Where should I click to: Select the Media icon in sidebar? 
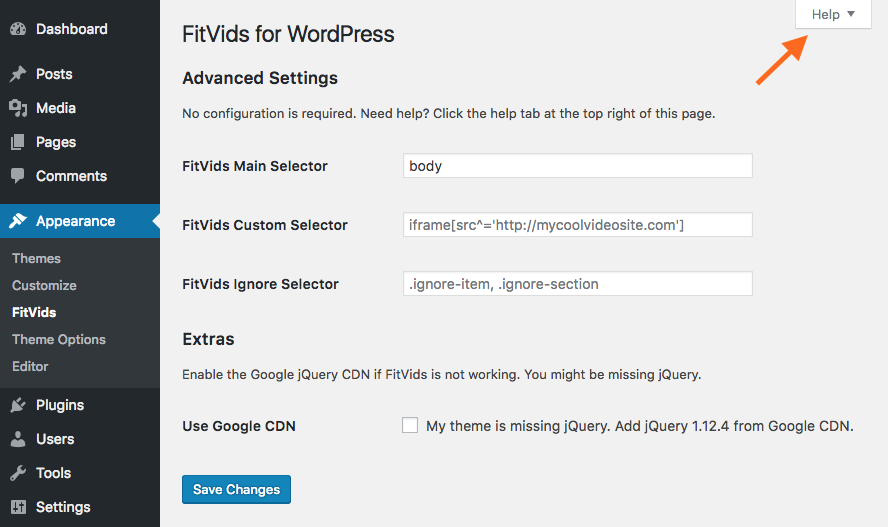(x=18, y=108)
